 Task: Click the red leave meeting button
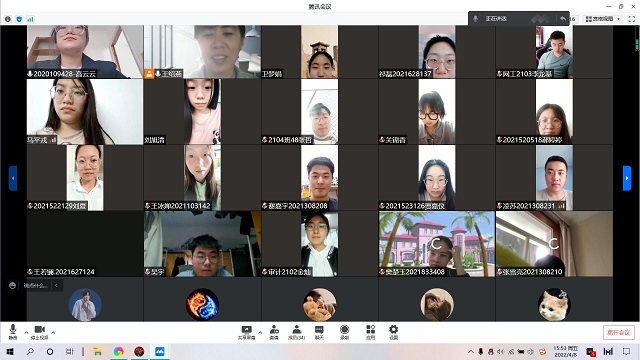pyautogui.click(x=619, y=332)
